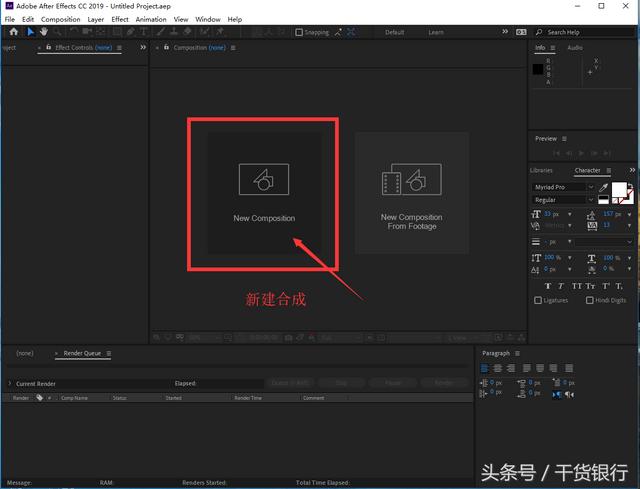Apply Faux Bold style button
The width and height of the screenshot is (640, 489).
pos(548,286)
